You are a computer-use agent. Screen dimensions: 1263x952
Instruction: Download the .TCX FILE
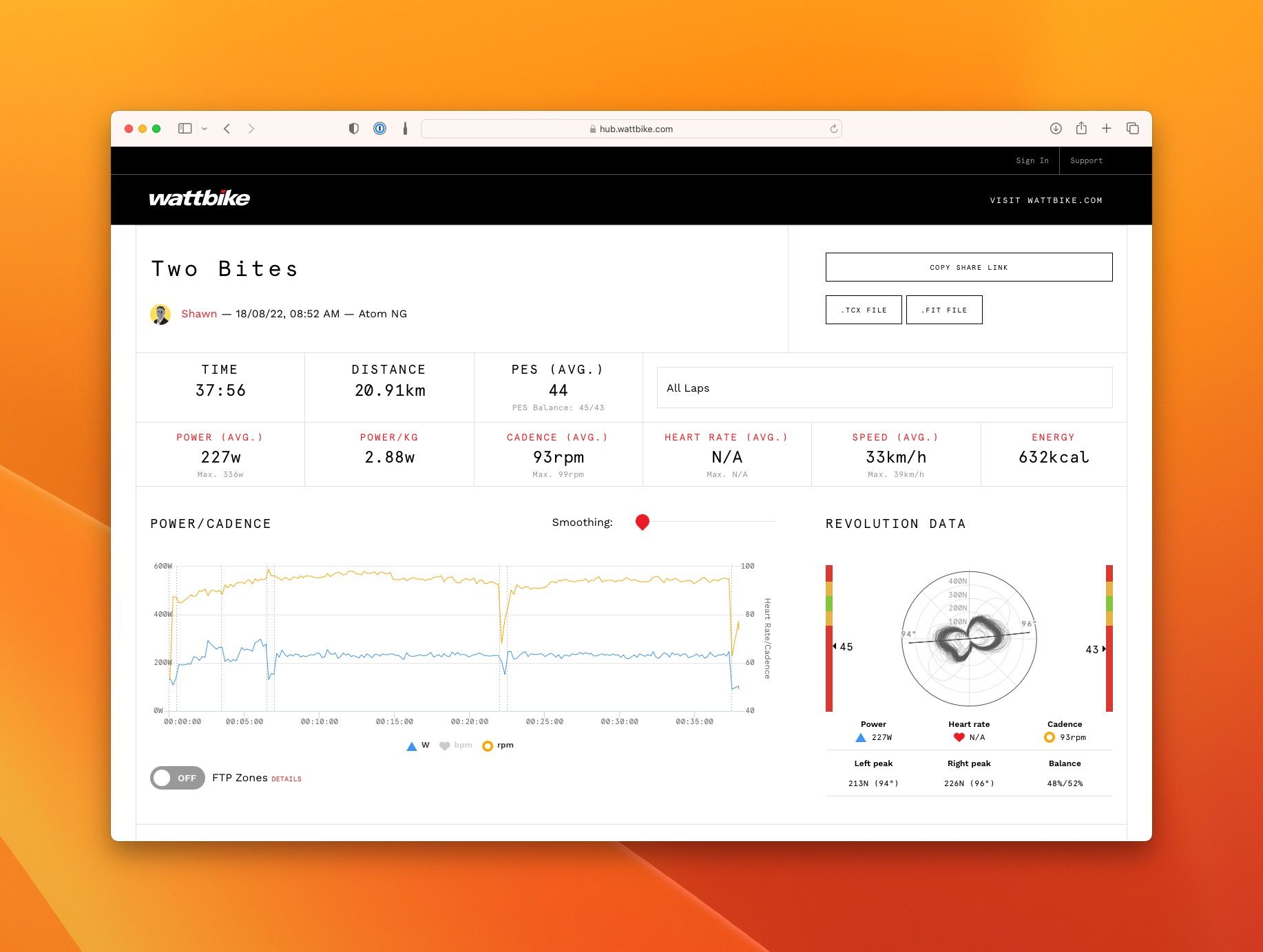(x=864, y=310)
